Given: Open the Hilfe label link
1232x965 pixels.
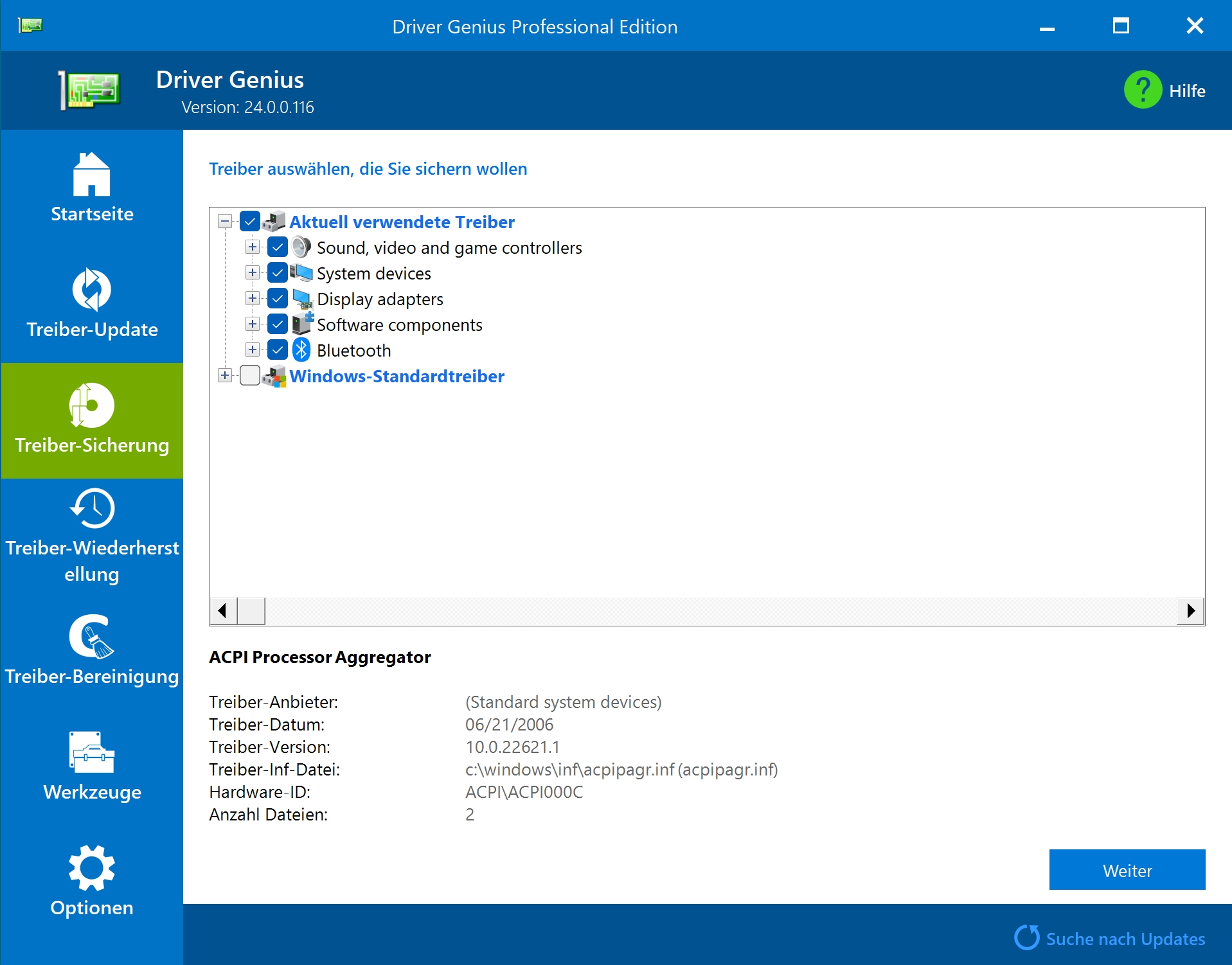Looking at the screenshot, I should 1187,91.
